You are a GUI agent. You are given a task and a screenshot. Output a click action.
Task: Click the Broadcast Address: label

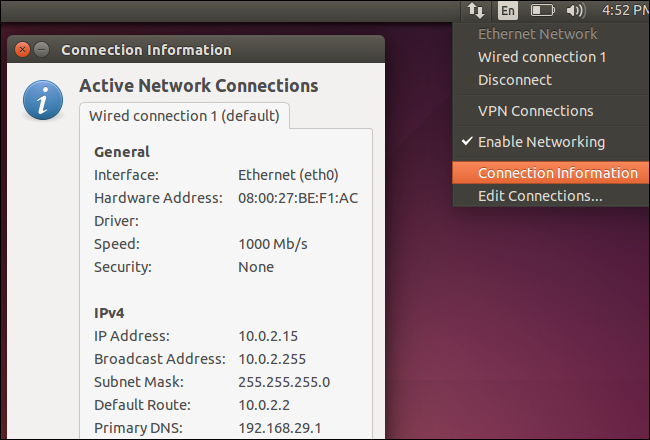click(160, 359)
